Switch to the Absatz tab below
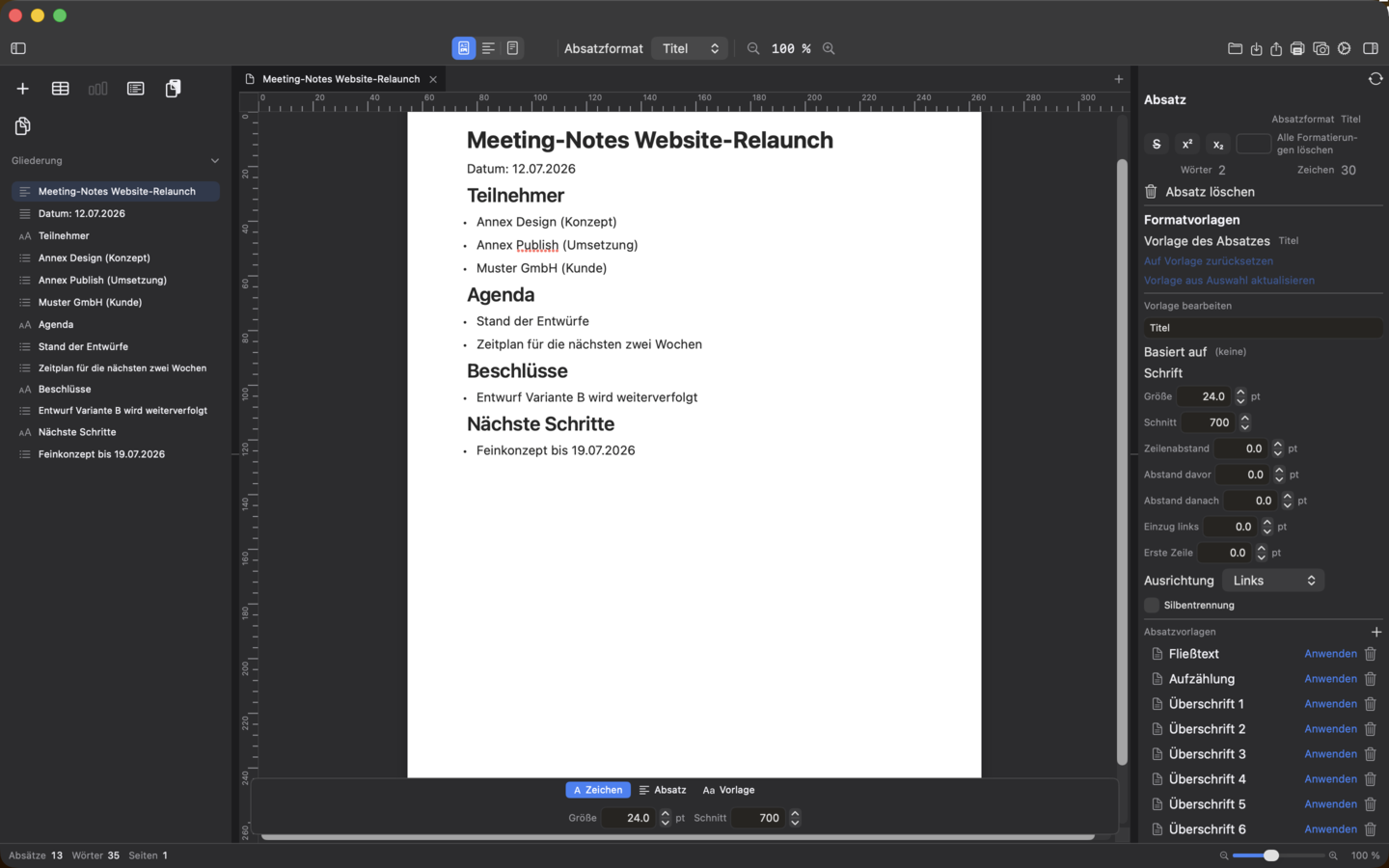Image resolution: width=1389 pixels, height=868 pixels. pos(663,790)
